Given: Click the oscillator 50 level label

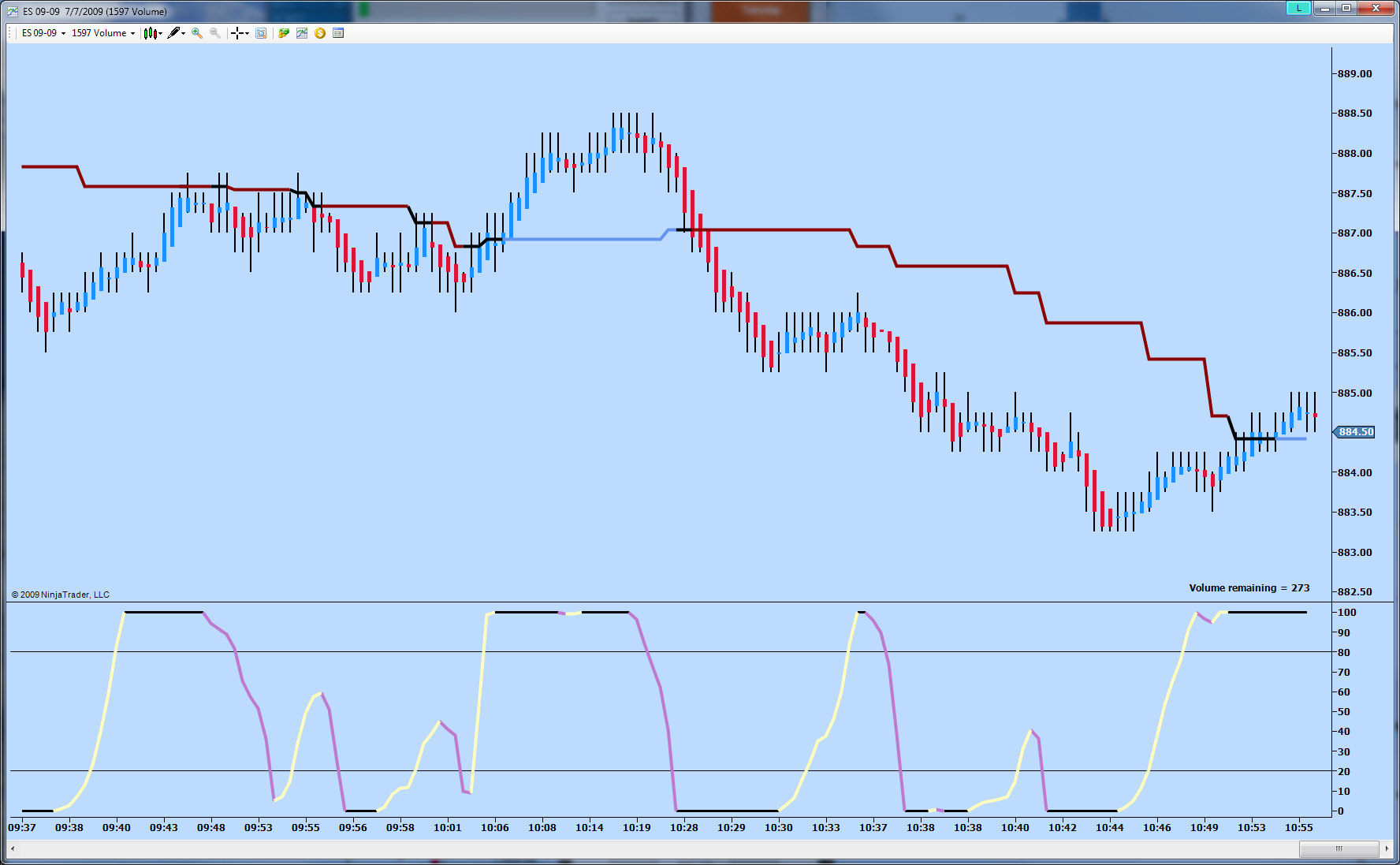Looking at the screenshot, I should tap(1344, 712).
